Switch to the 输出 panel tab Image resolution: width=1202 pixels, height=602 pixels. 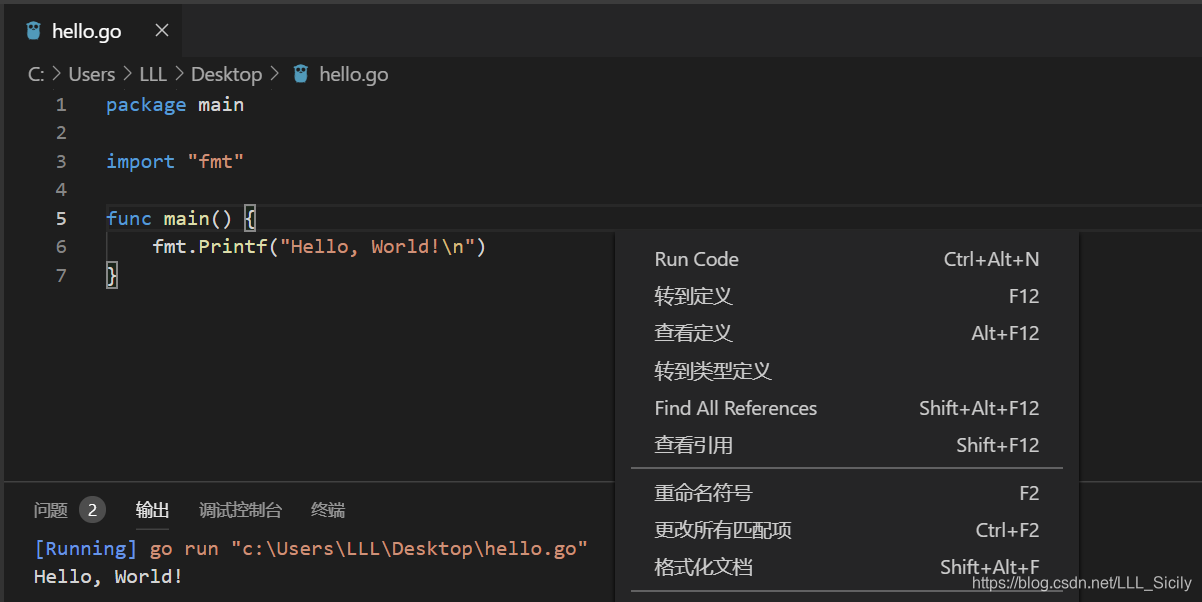point(152,510)
